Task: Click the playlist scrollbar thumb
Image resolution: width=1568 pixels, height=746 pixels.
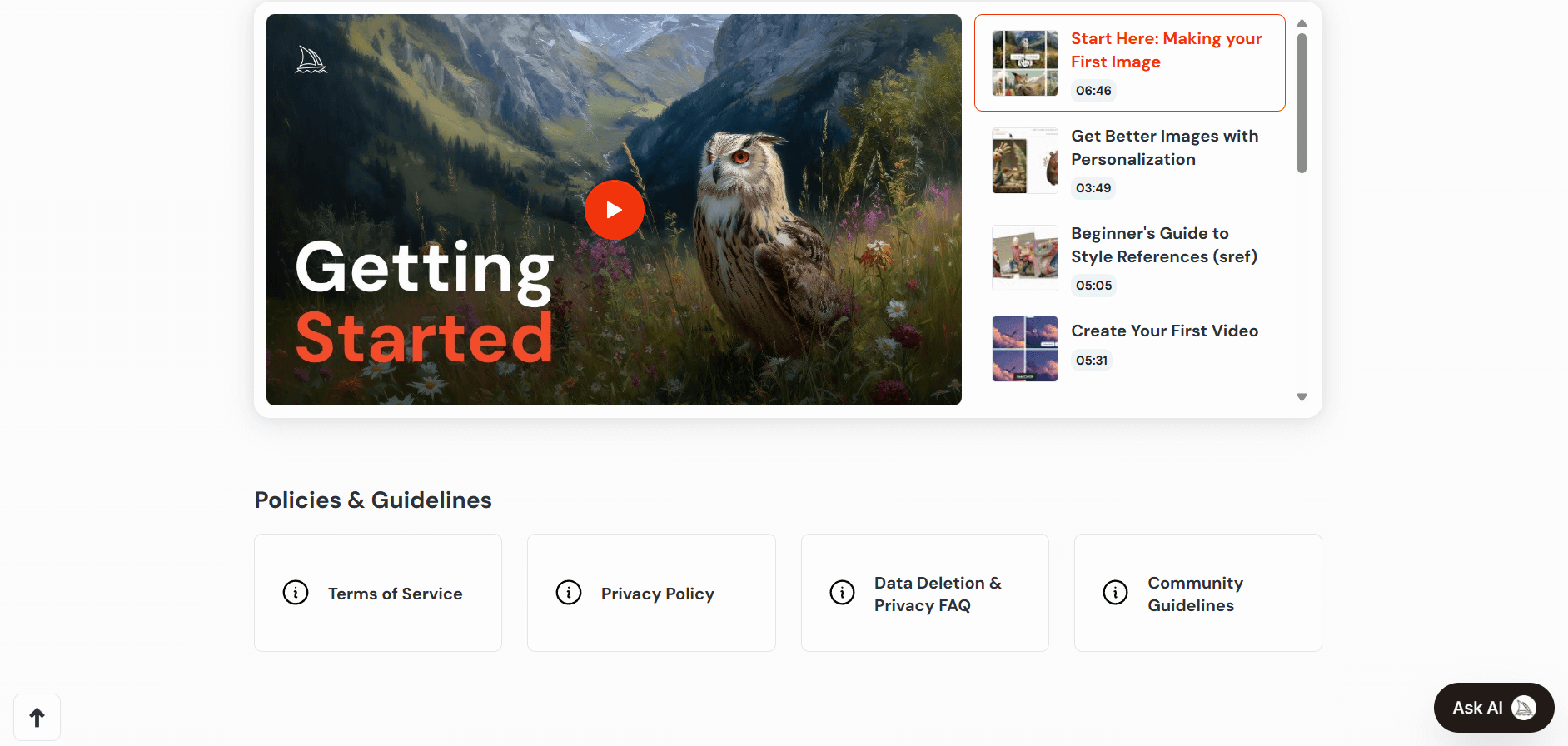Action: [1302, 102]
